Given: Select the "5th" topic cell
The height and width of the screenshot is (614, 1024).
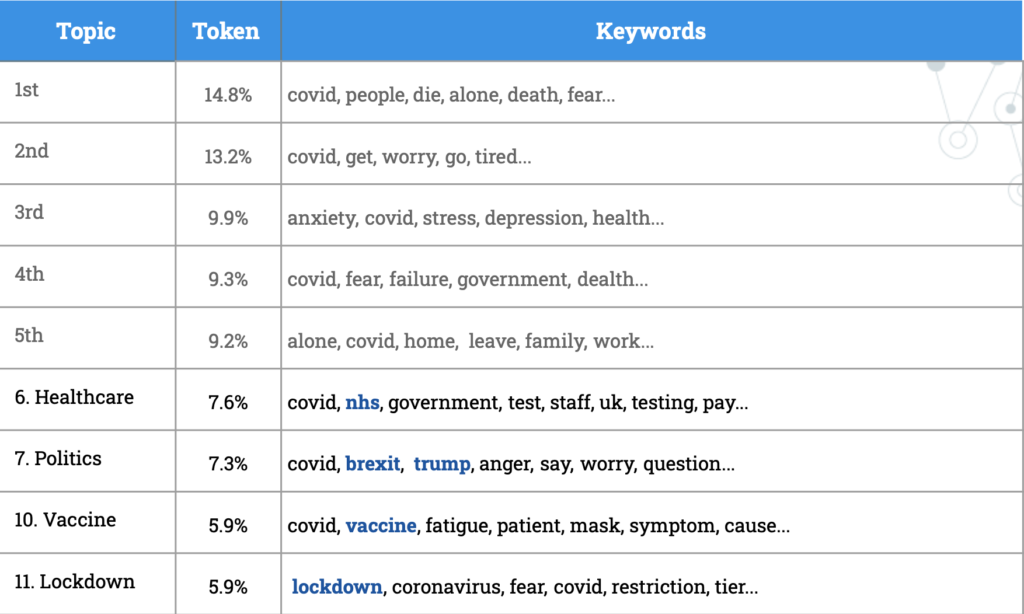Looking at the screenshot, I should pos(29,335).
